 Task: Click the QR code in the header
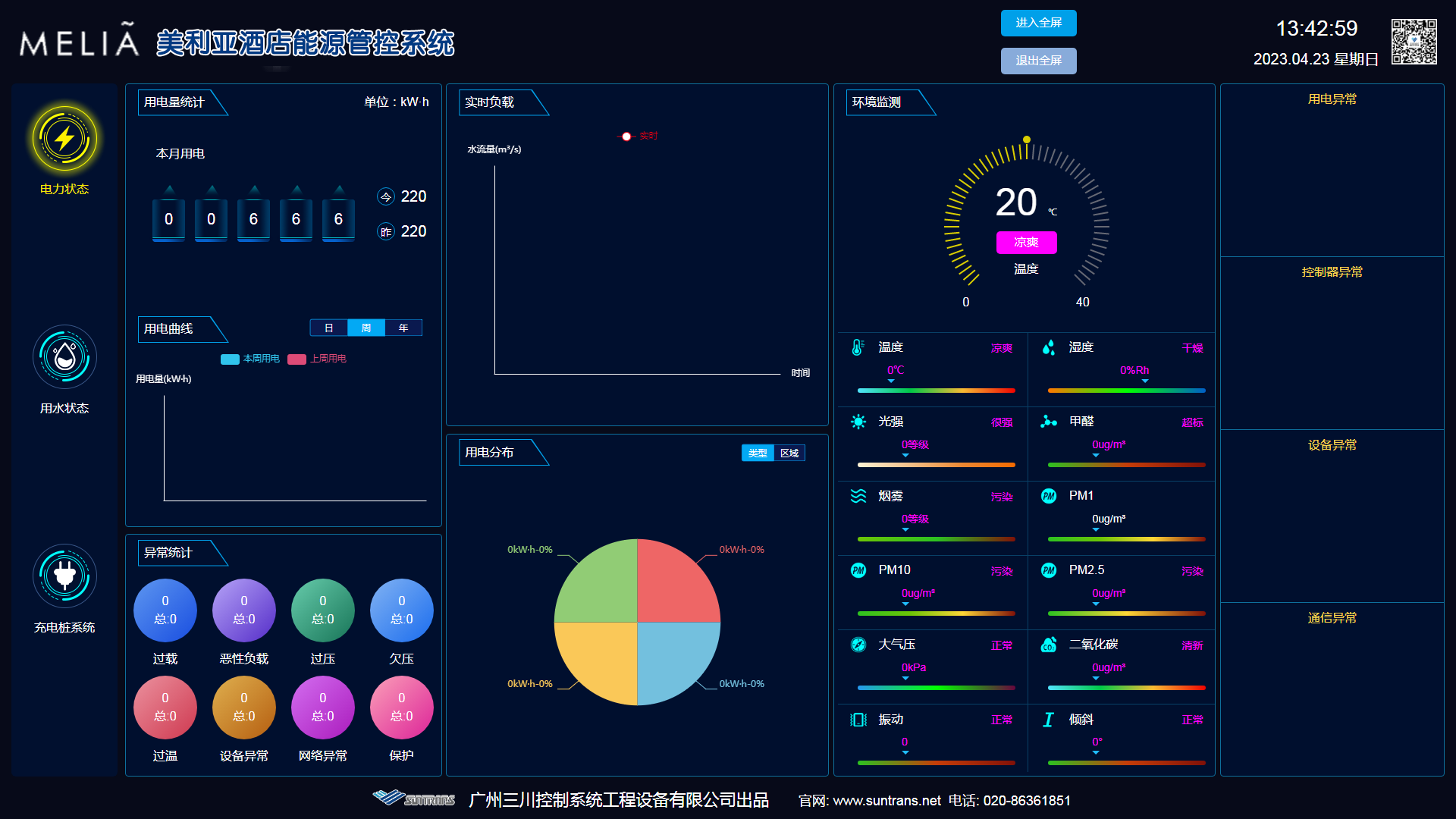point(1414,42)
